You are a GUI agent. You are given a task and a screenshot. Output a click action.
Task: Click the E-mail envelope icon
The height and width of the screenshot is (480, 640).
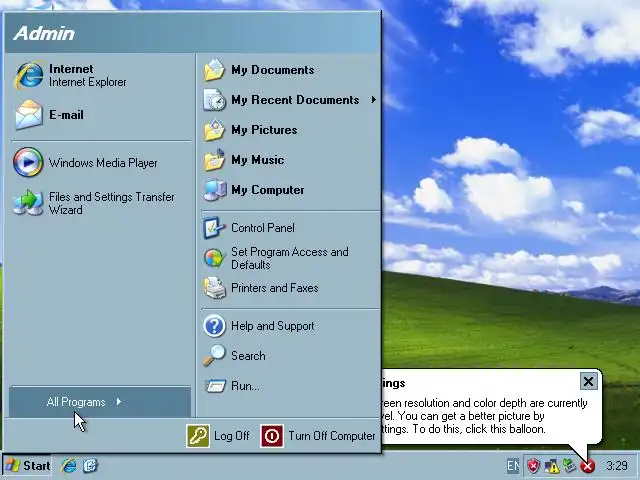click(29, 115)
